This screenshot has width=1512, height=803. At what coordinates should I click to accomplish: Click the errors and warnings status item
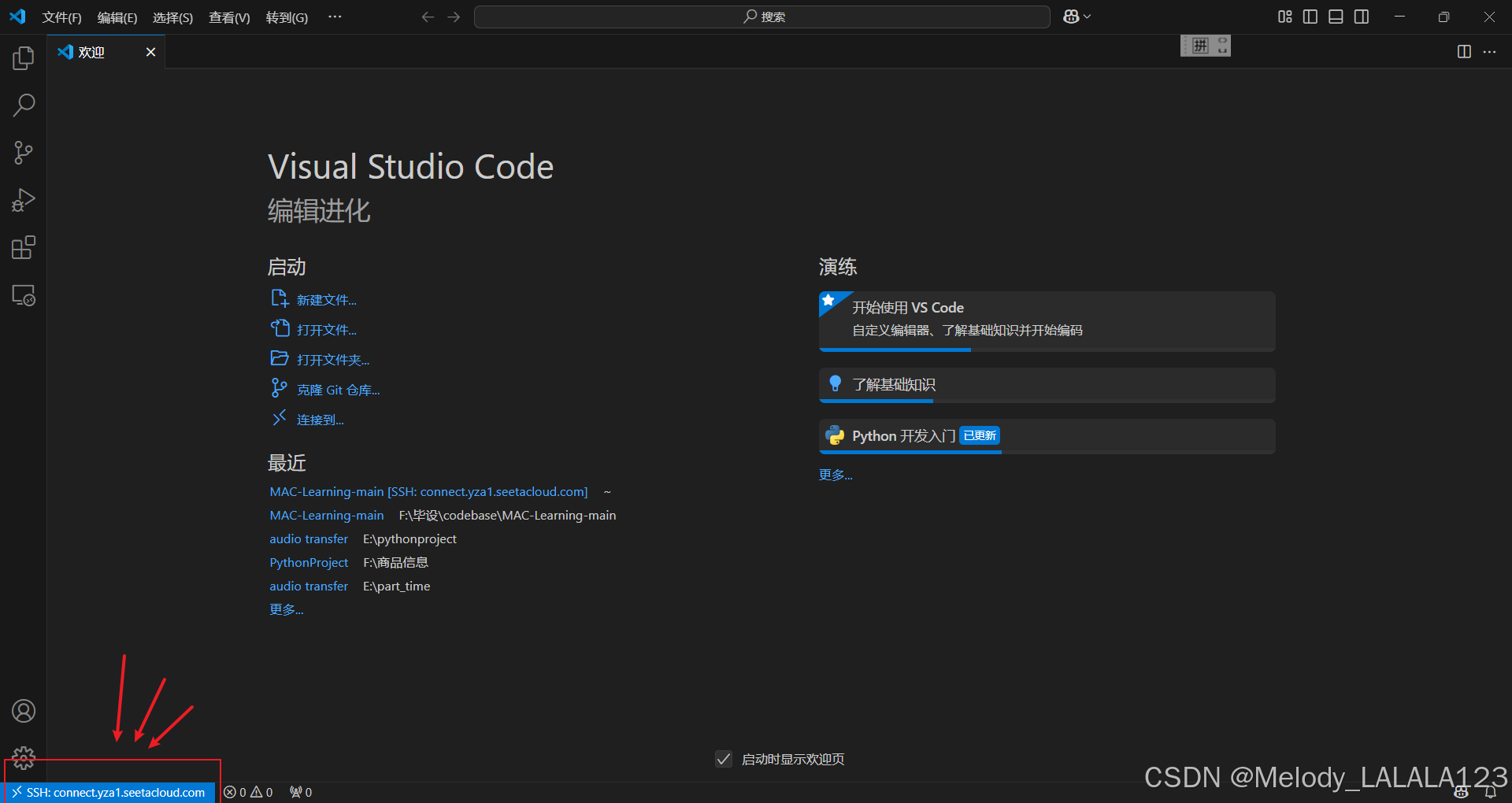coord(248,792)
